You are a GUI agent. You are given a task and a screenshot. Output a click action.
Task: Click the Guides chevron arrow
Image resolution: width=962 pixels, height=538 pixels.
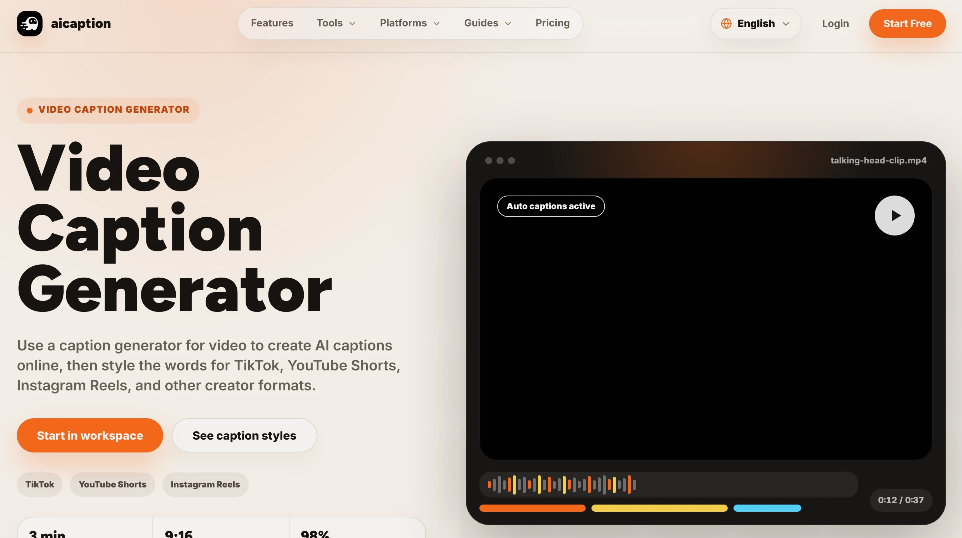[508, 24]
